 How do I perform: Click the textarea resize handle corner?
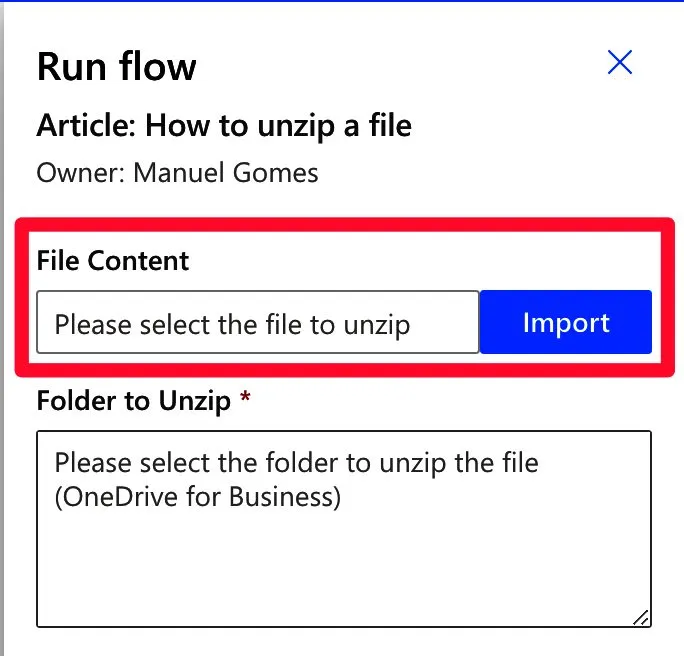[x=641, y=617]
